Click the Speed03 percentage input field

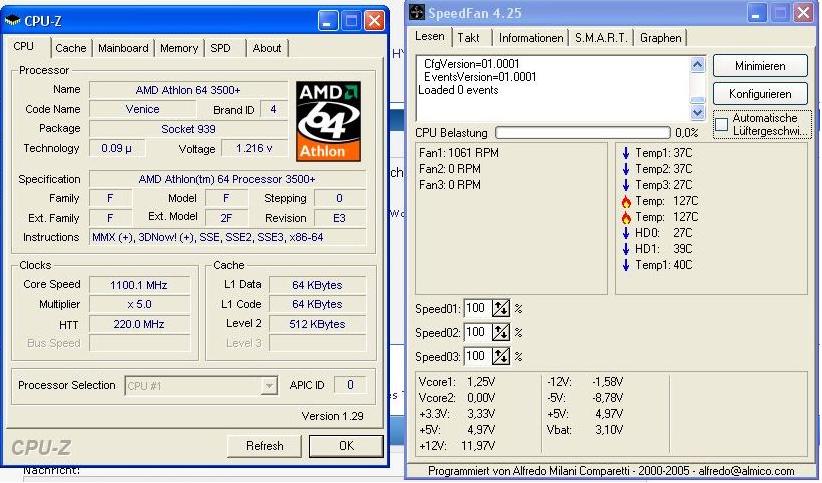pos(478,356)
